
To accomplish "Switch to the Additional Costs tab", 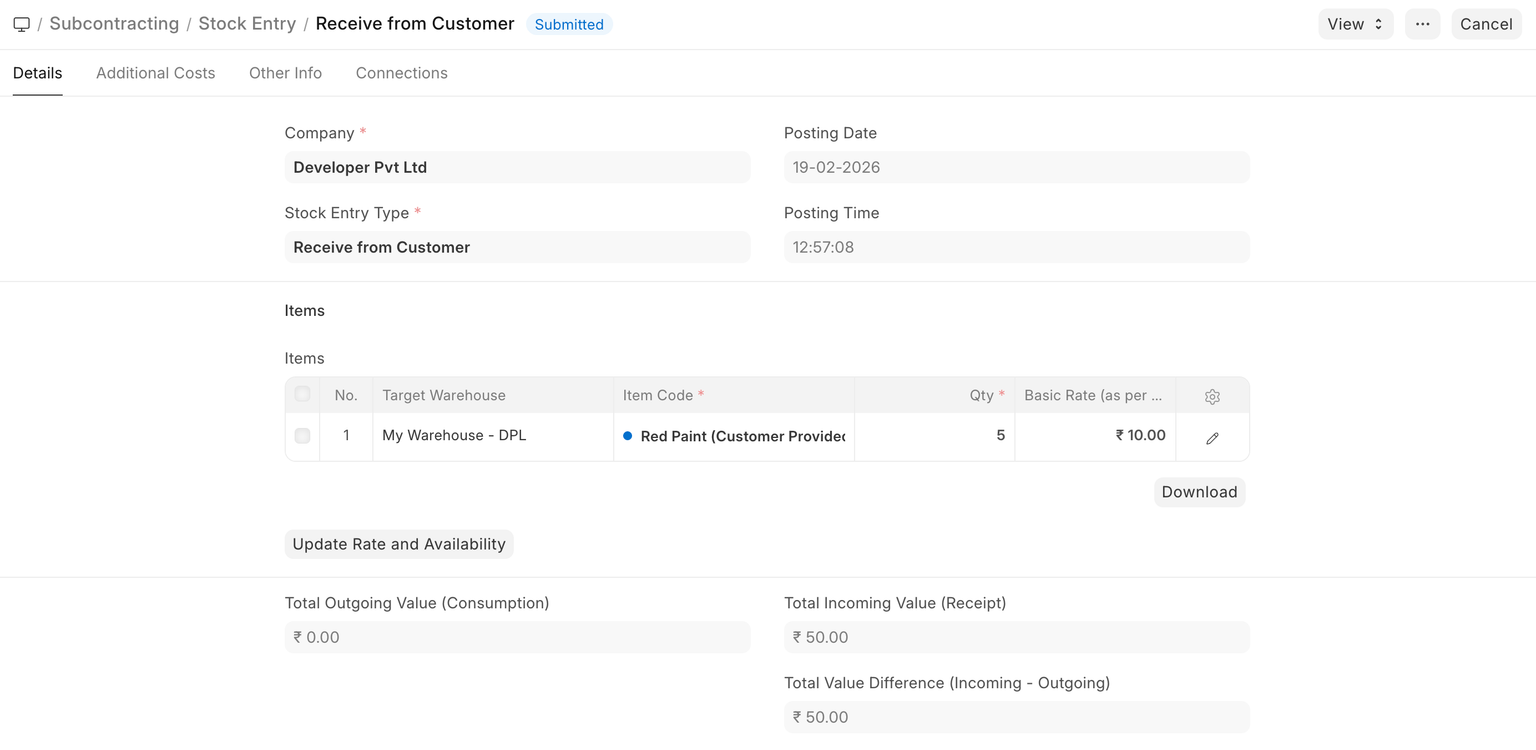I will (155, 73).
